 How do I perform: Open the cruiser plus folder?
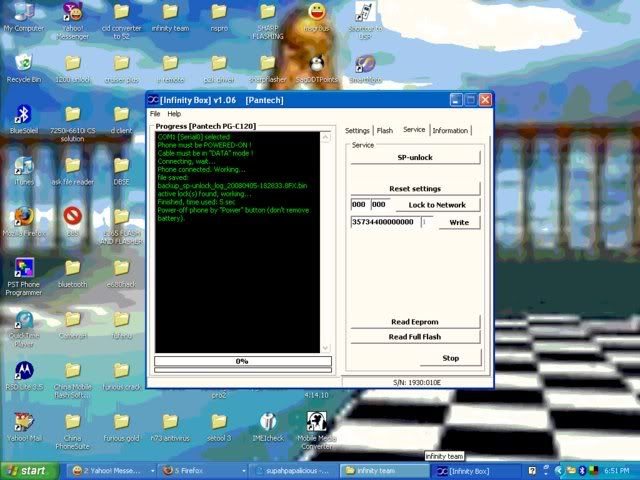121,69
